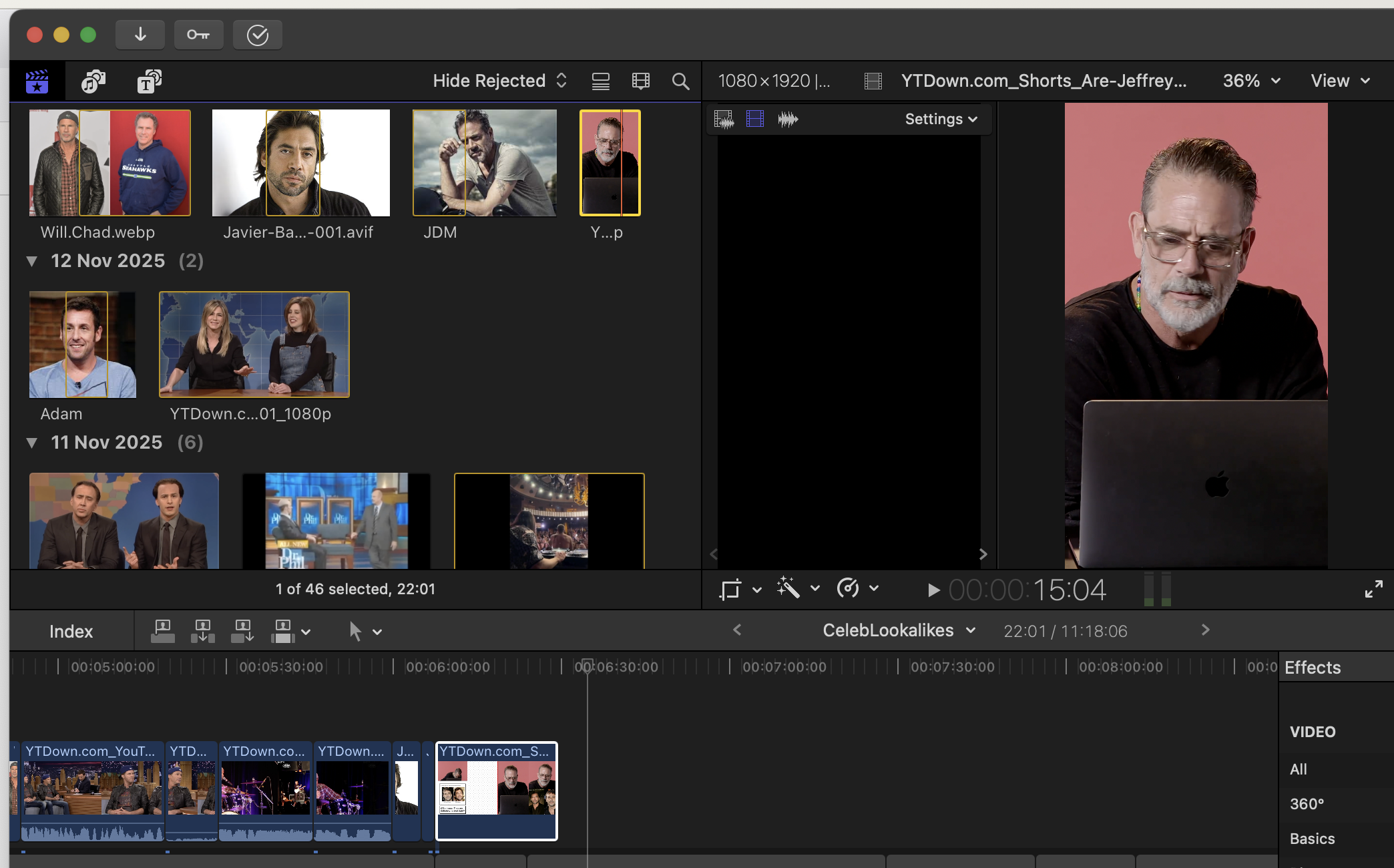Click the enhancement magic wand icon
Image resolution: width=1394 pixels, height=868 pixels.
click(x=788, y=589)
